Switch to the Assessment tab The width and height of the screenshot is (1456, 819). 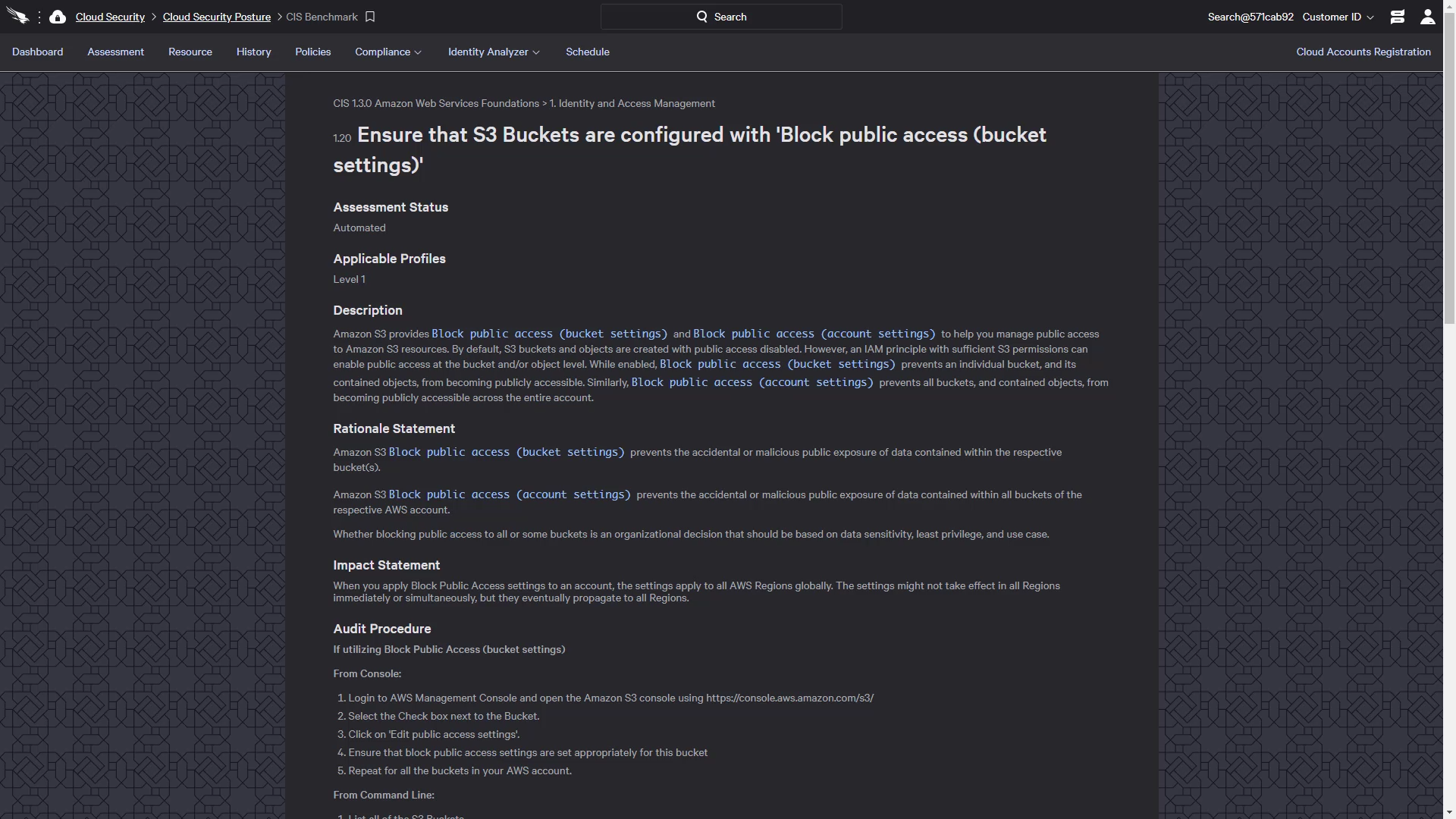tap(115, 52)
